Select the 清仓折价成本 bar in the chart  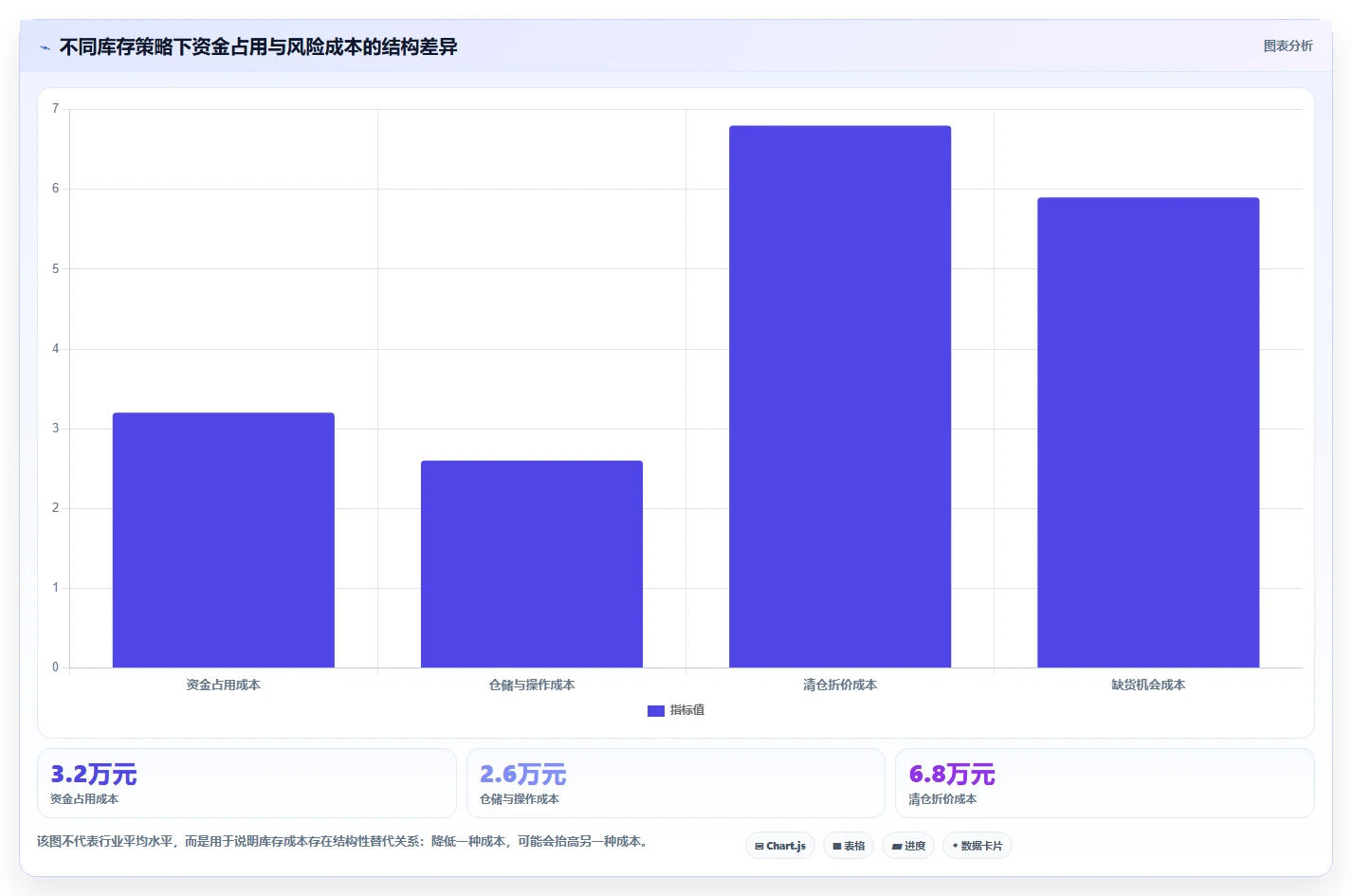pyautogui.click(x=840, y=396)
